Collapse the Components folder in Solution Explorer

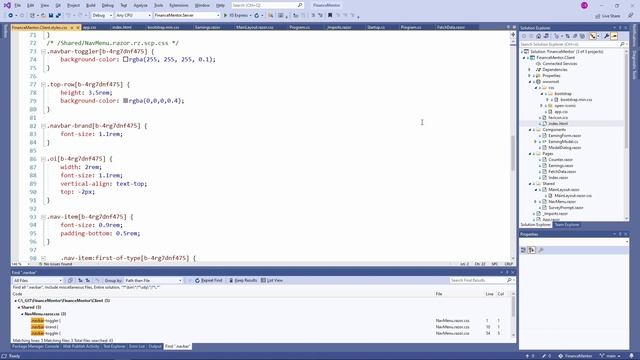[531, 130]
